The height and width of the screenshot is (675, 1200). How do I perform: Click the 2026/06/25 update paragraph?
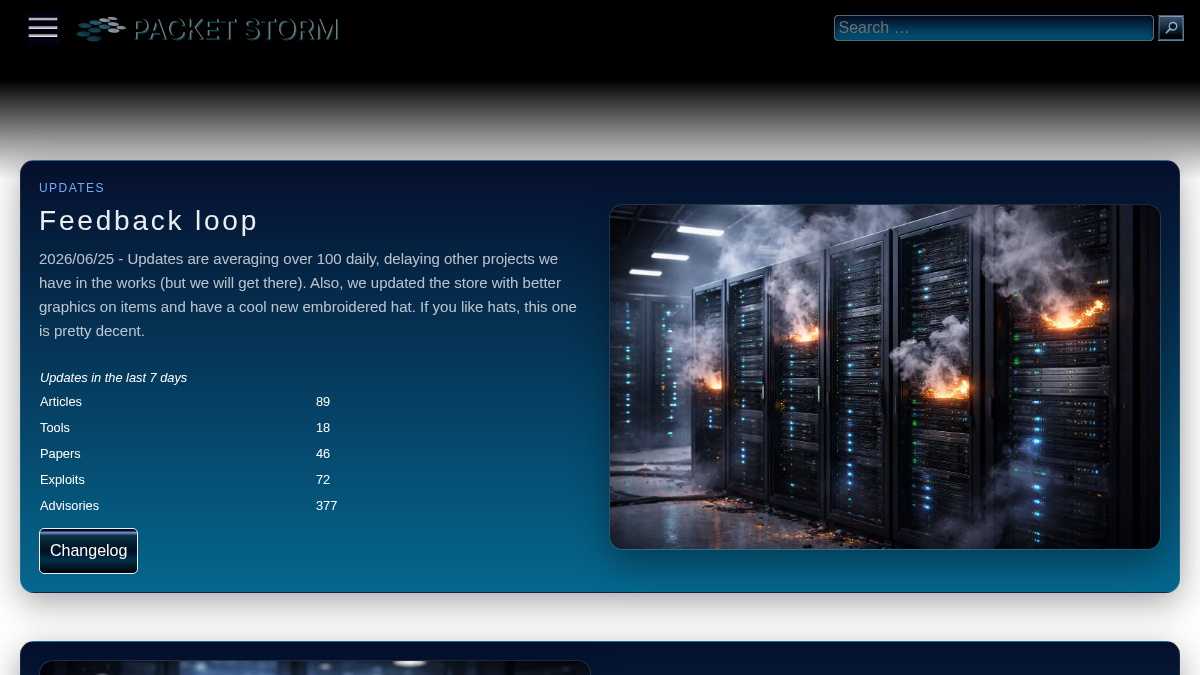[309, 295]
